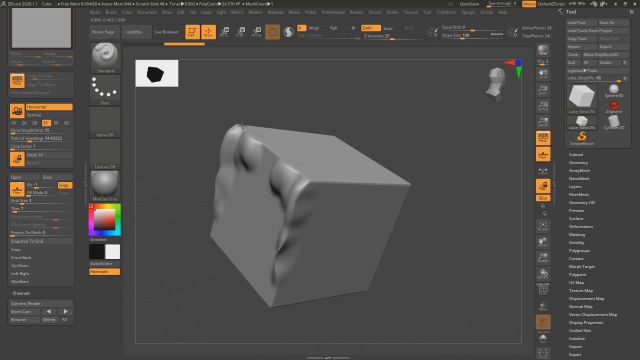Click the ZBrush image icon in left panel

pyautogui.click(x=17, y=80)
